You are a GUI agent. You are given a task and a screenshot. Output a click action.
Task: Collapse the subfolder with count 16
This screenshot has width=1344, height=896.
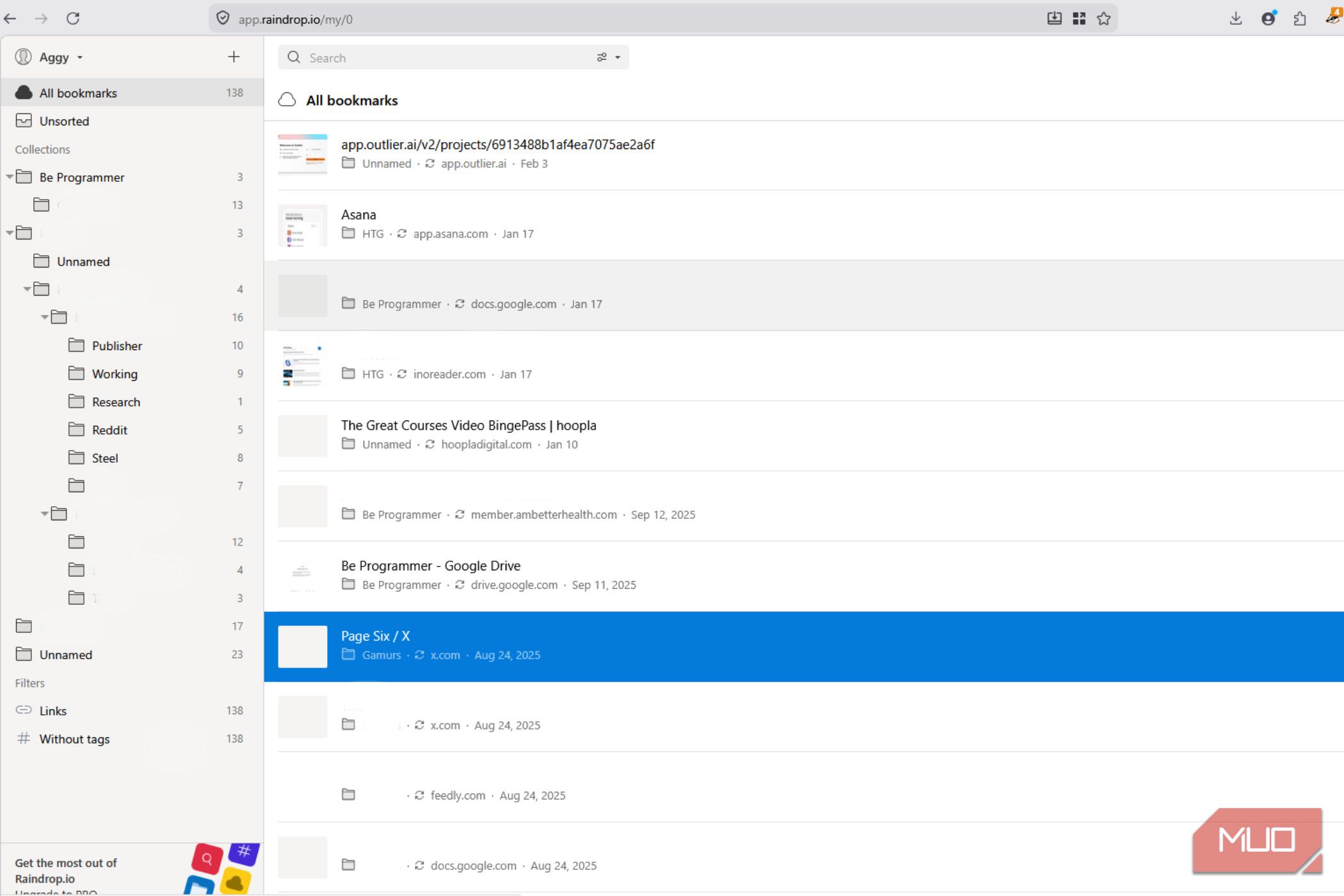(45, 317)
